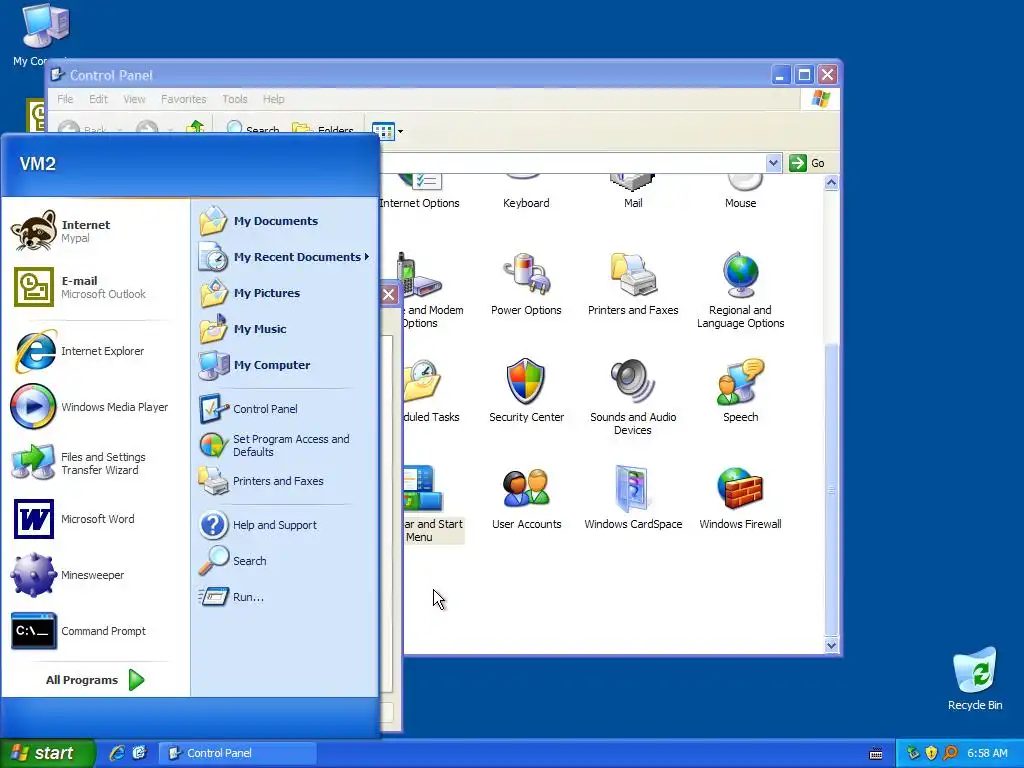Open Printers and Faxes applet in Control Panel
Screen dimensions: 1024x768
click(x=633, y=284)
